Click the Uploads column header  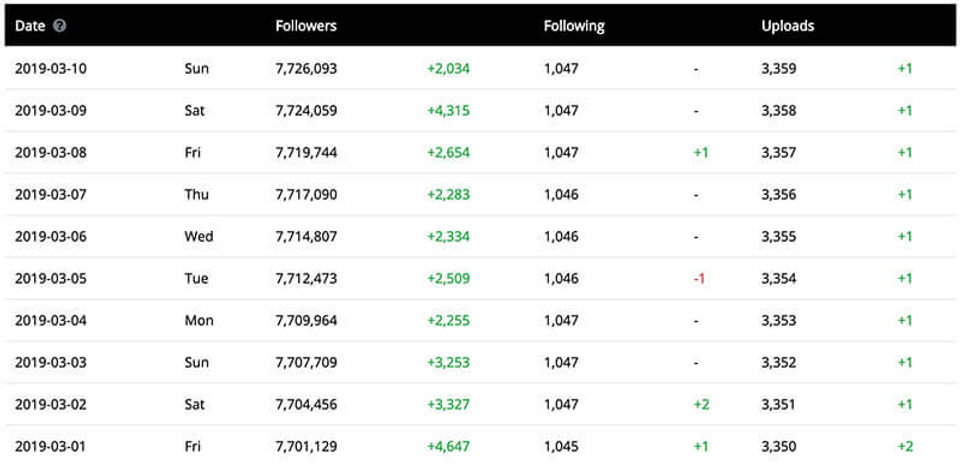click(788, 26)
